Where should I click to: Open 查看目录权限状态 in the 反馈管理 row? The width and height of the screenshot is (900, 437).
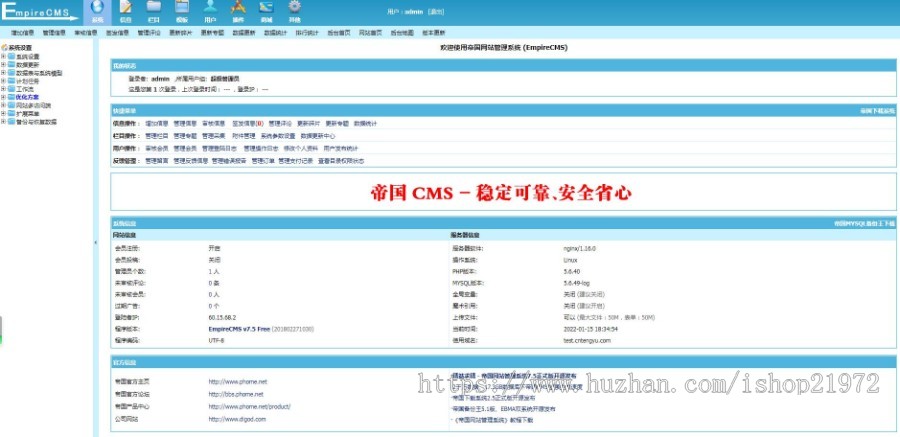(x=341, y=161)
